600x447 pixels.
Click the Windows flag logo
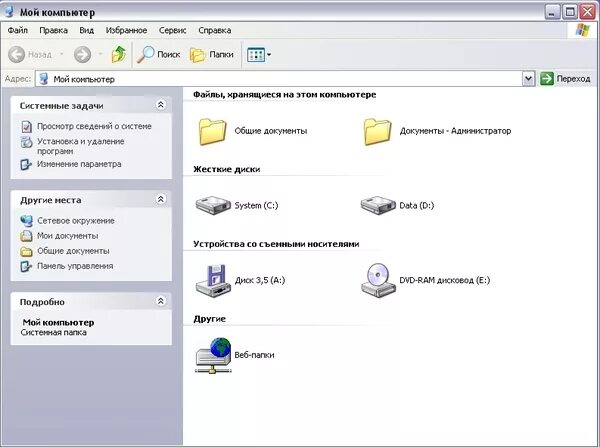click(x=582, y=30)
